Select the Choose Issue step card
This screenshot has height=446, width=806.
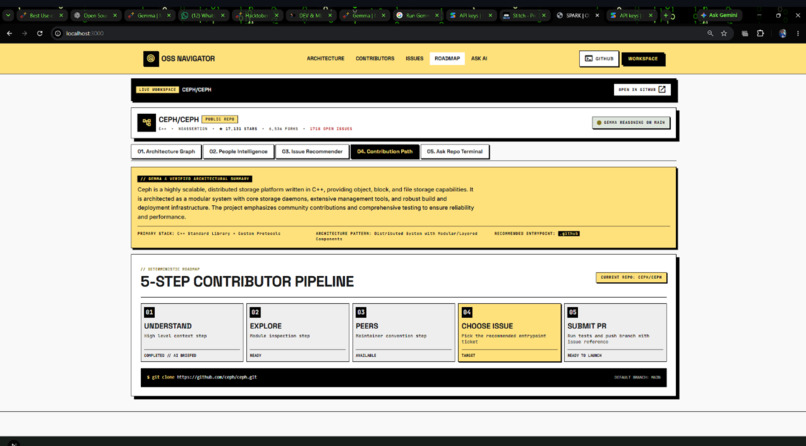(x=509, y=332)
